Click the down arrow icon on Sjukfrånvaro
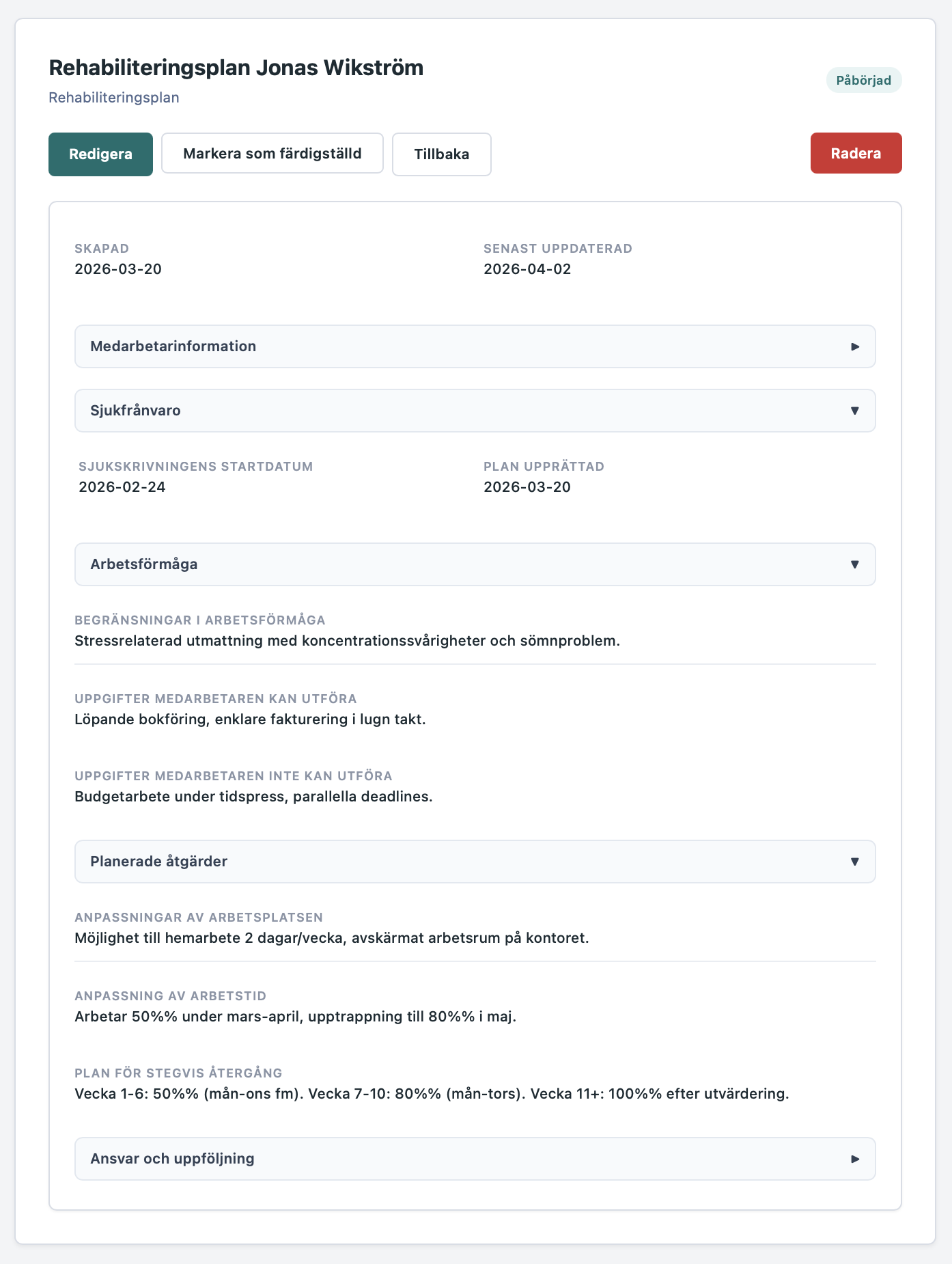Screen dimensions: 952x1264 tap(854, 411)
